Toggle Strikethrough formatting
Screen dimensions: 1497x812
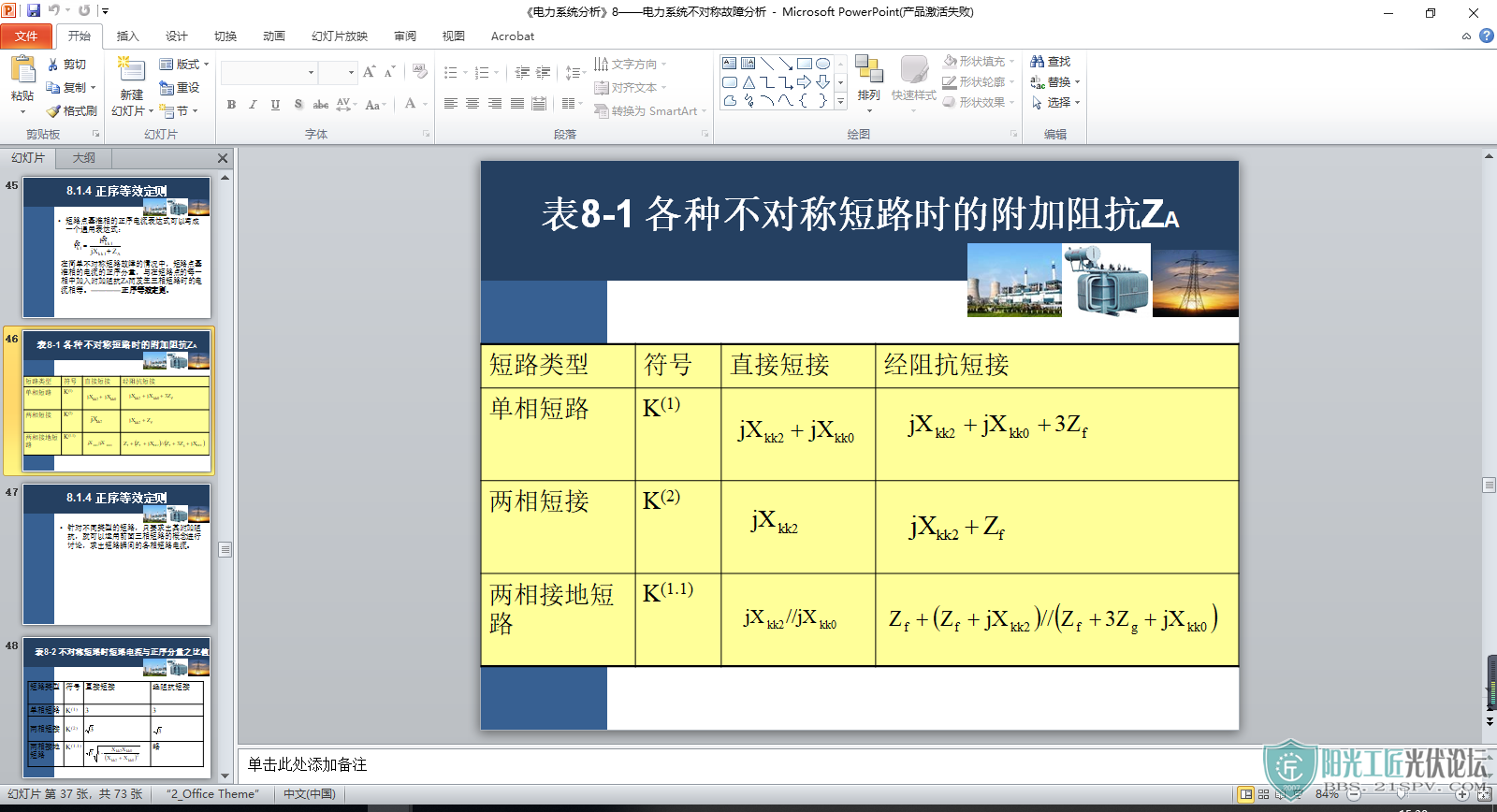tap(320, 105)
